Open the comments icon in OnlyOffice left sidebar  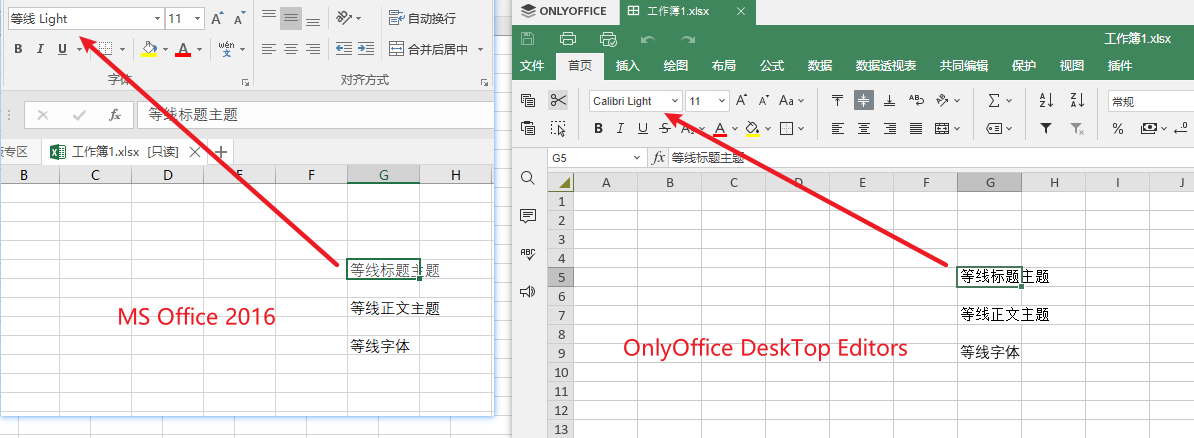click(x=528, y=216)
